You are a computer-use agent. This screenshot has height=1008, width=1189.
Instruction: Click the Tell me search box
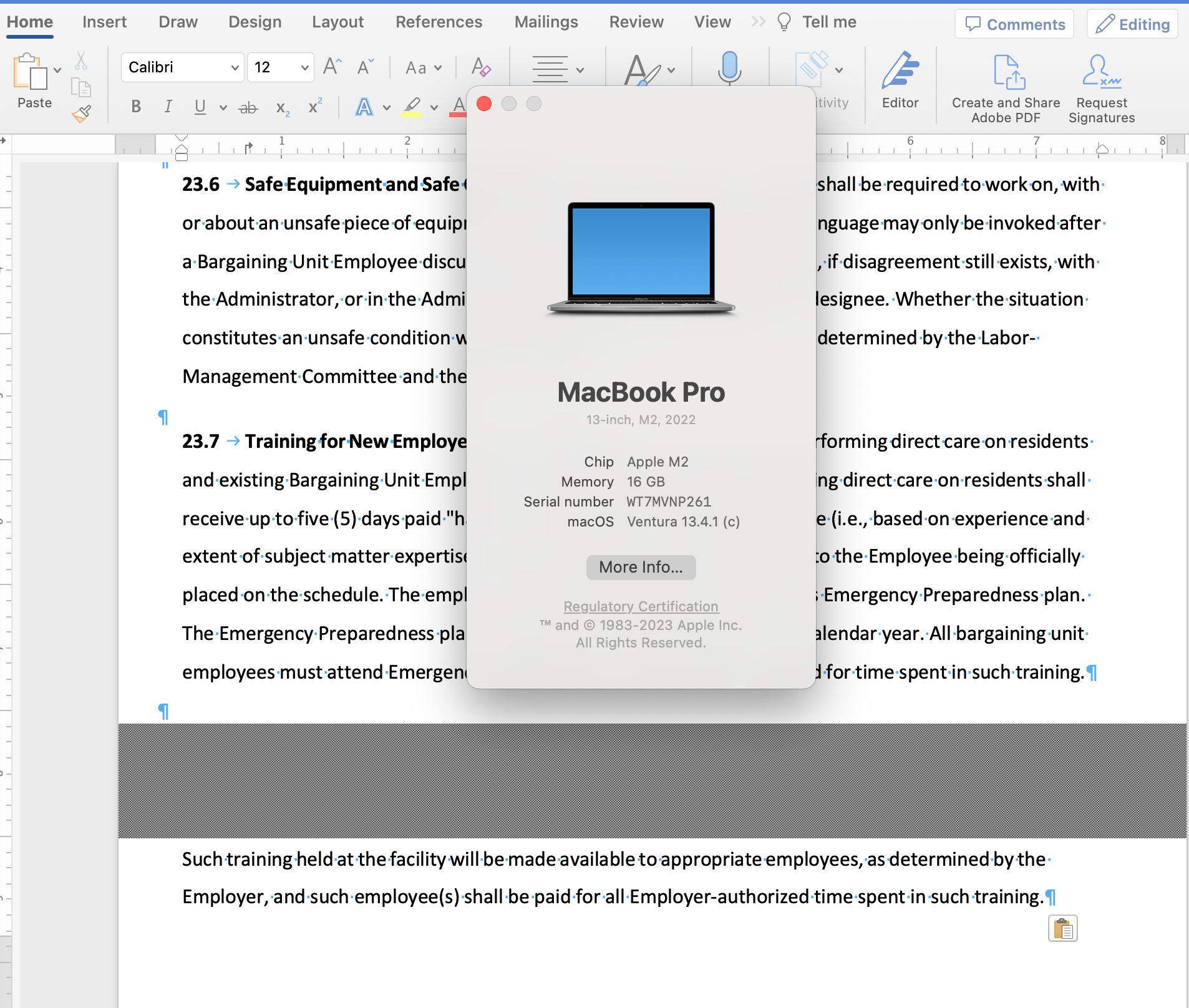817,22
